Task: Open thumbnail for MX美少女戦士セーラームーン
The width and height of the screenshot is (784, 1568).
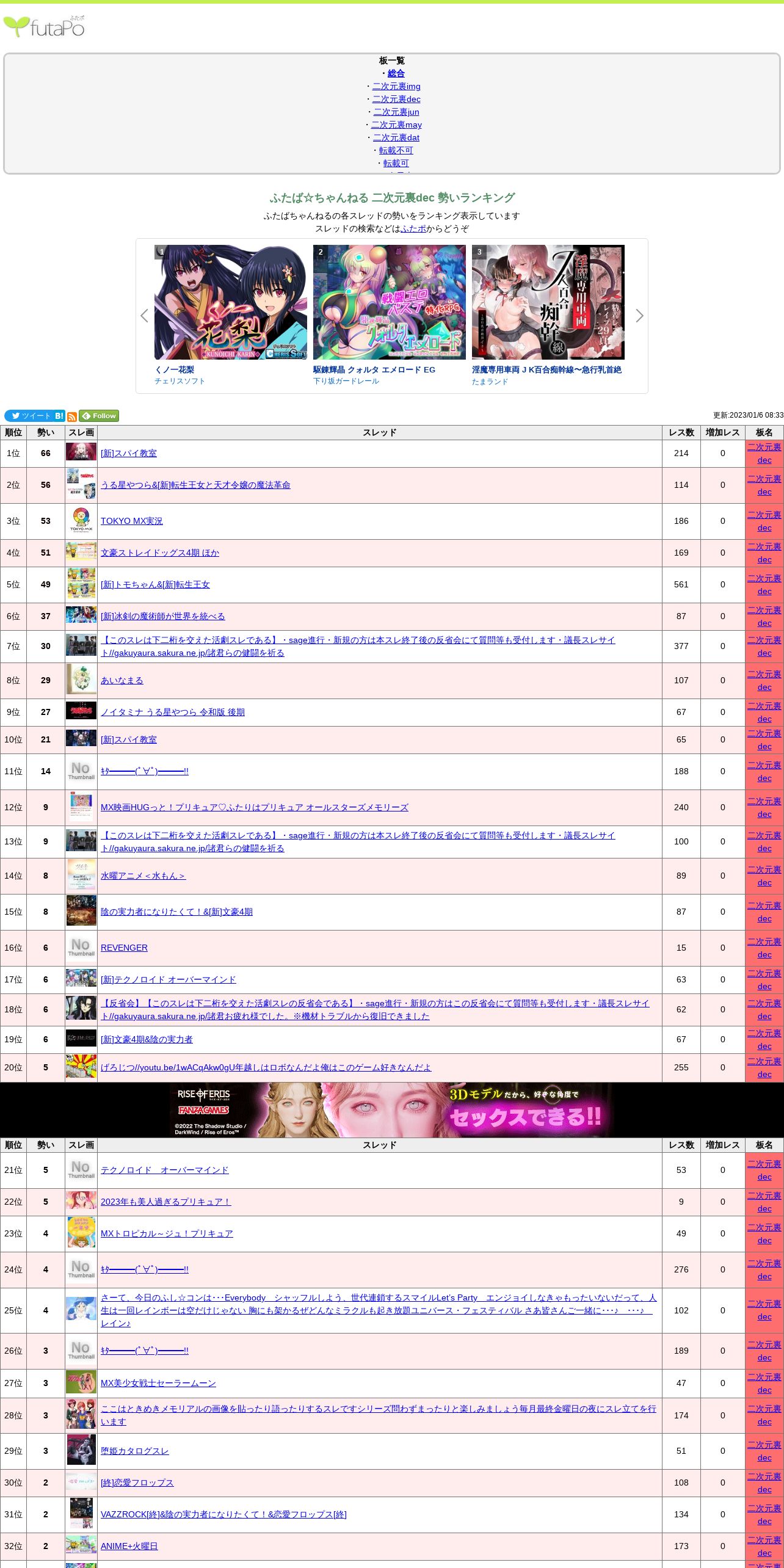Action: point(81,1382)
